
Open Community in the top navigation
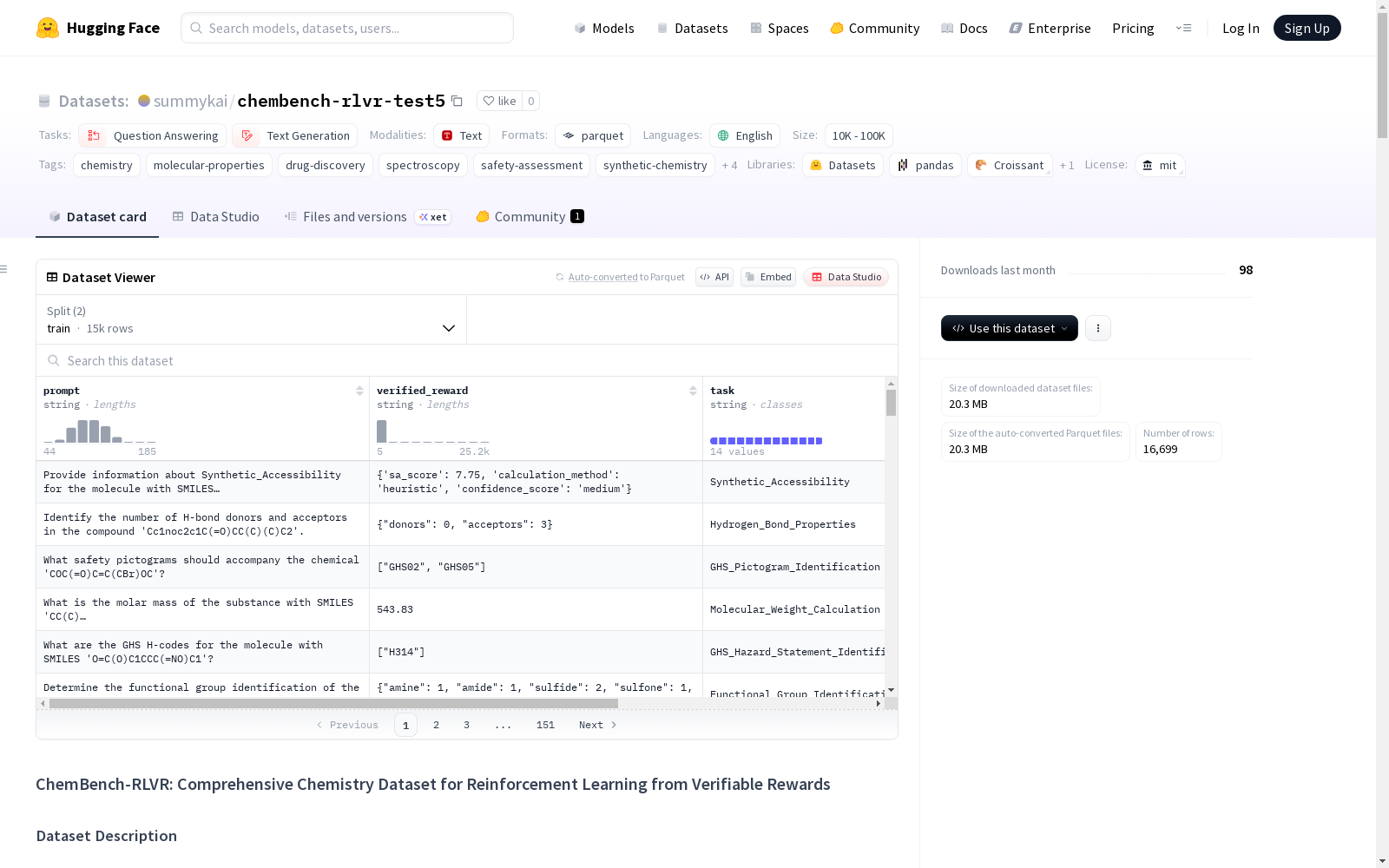pyautogui.click(x=875, y=28)
